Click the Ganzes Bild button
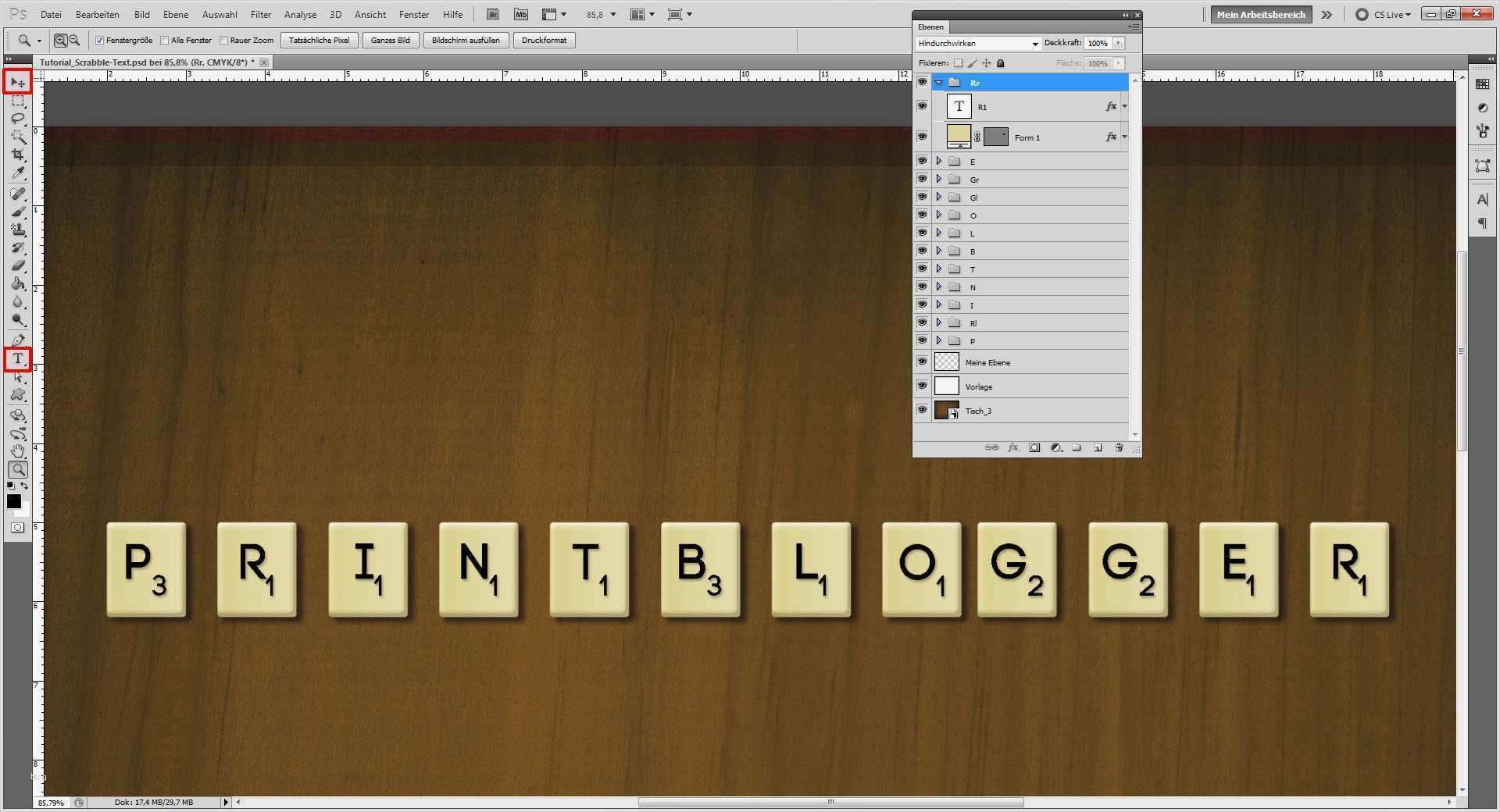The image size is (1500, 812). 391,40
